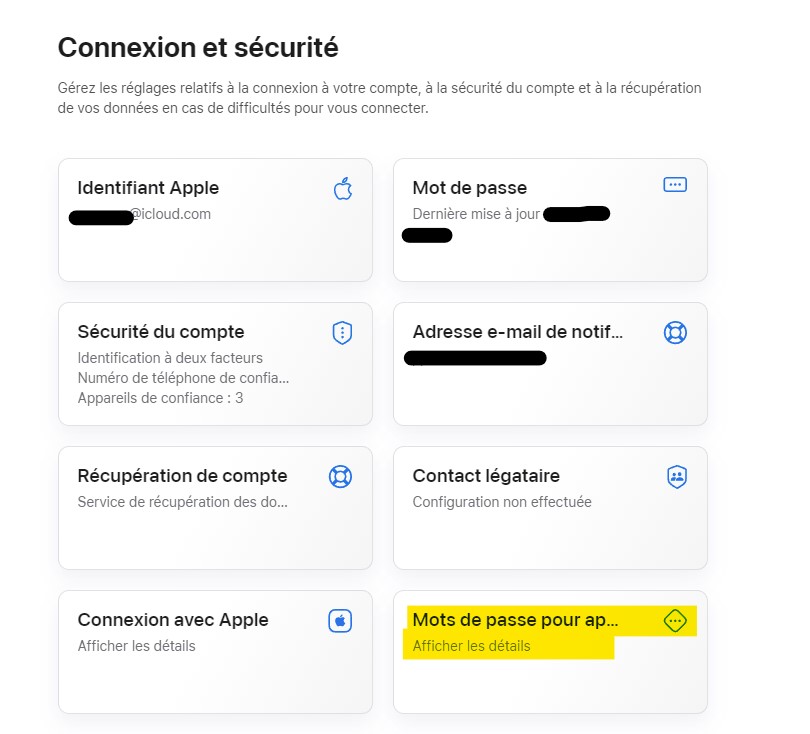
Task: Open Adresse e-mail de notif… title
Action: tap(518, 332)
